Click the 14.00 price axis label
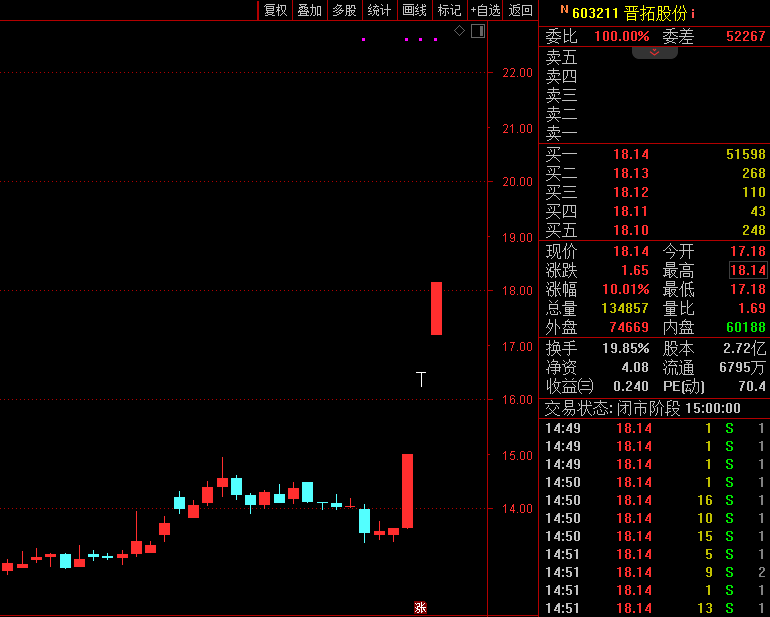770x617 pixels. (x=517, y=508)
